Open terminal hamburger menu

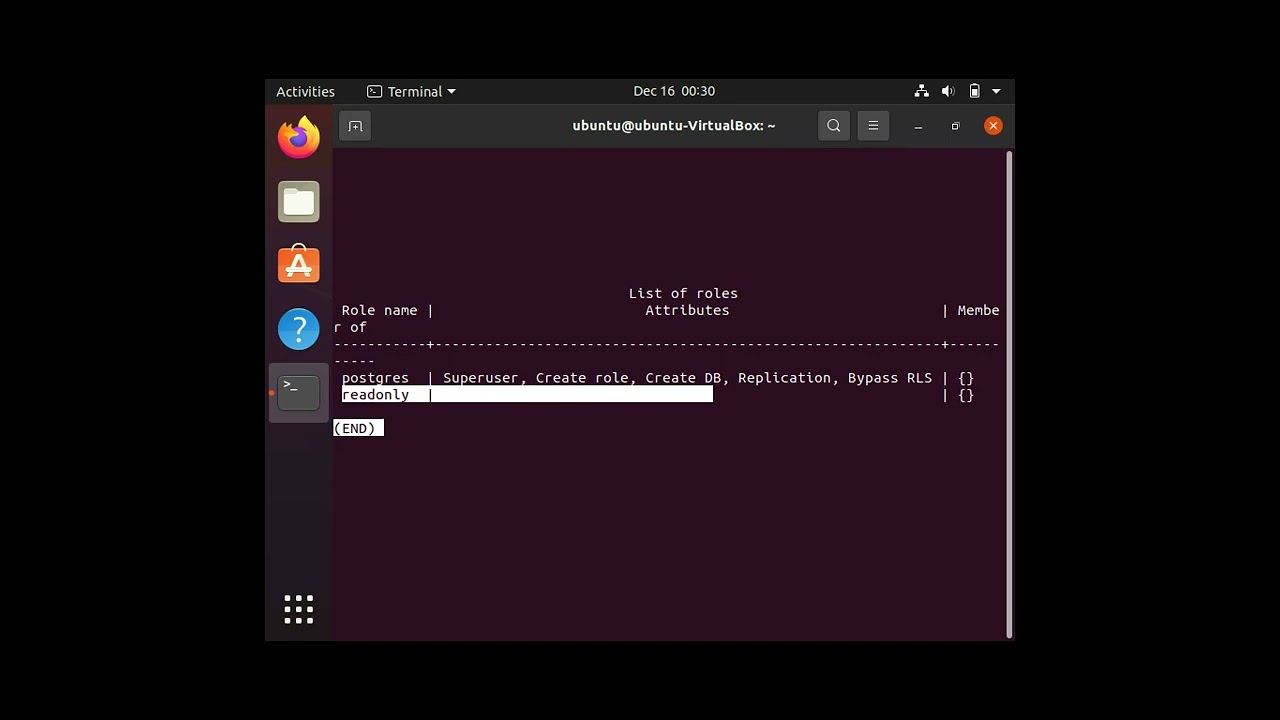(873, 126)
